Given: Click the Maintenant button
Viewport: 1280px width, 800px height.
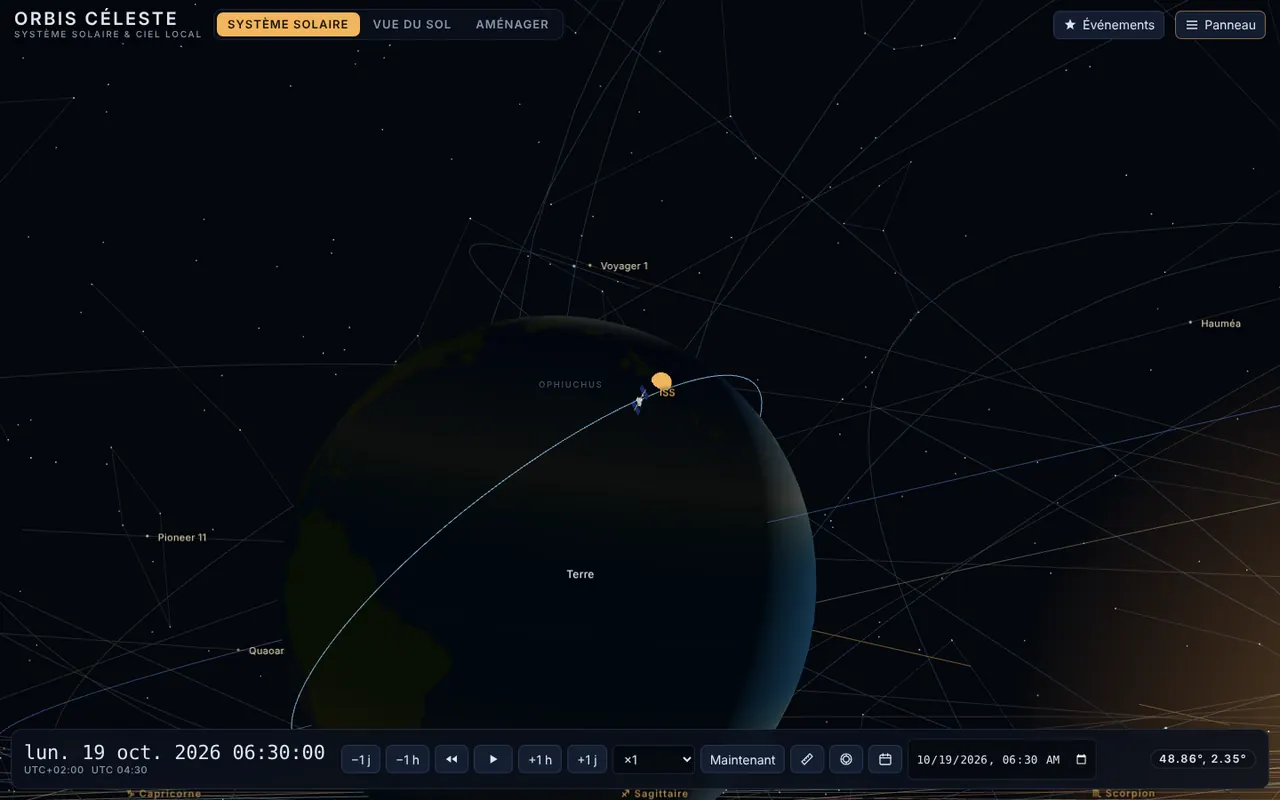Looking at the screenshot, I should 742,760.
